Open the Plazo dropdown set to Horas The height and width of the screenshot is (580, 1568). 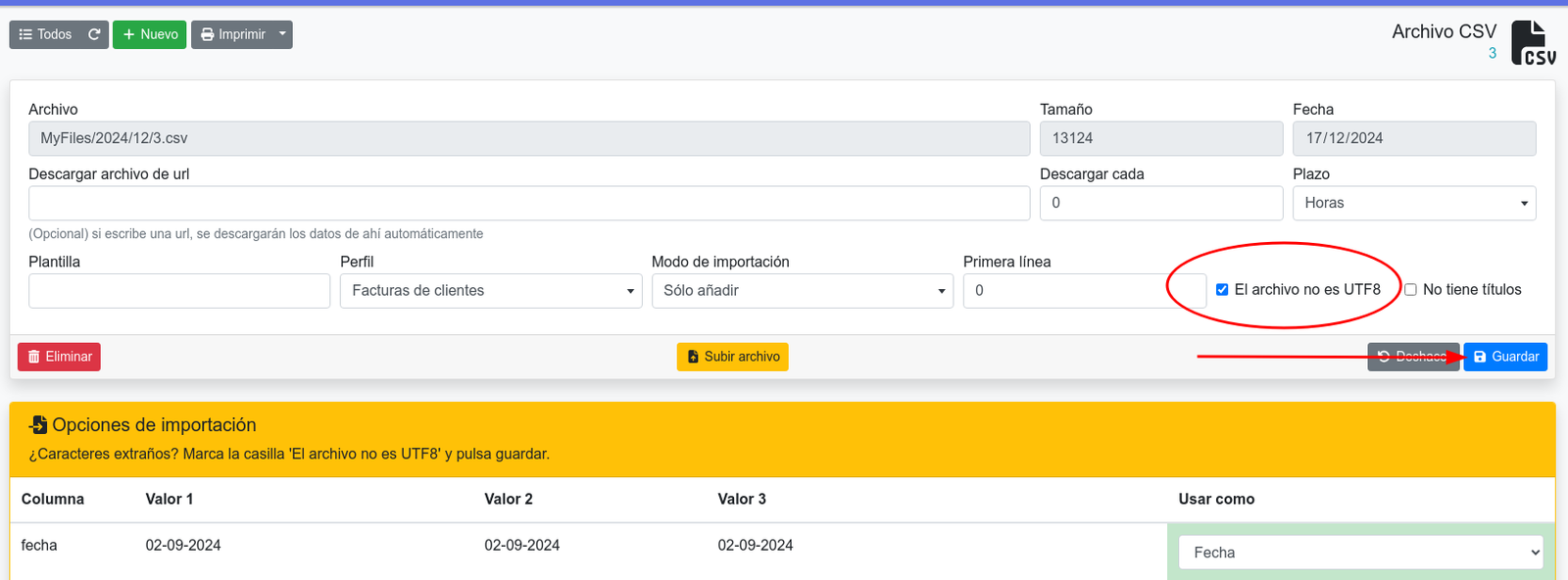1414,203
